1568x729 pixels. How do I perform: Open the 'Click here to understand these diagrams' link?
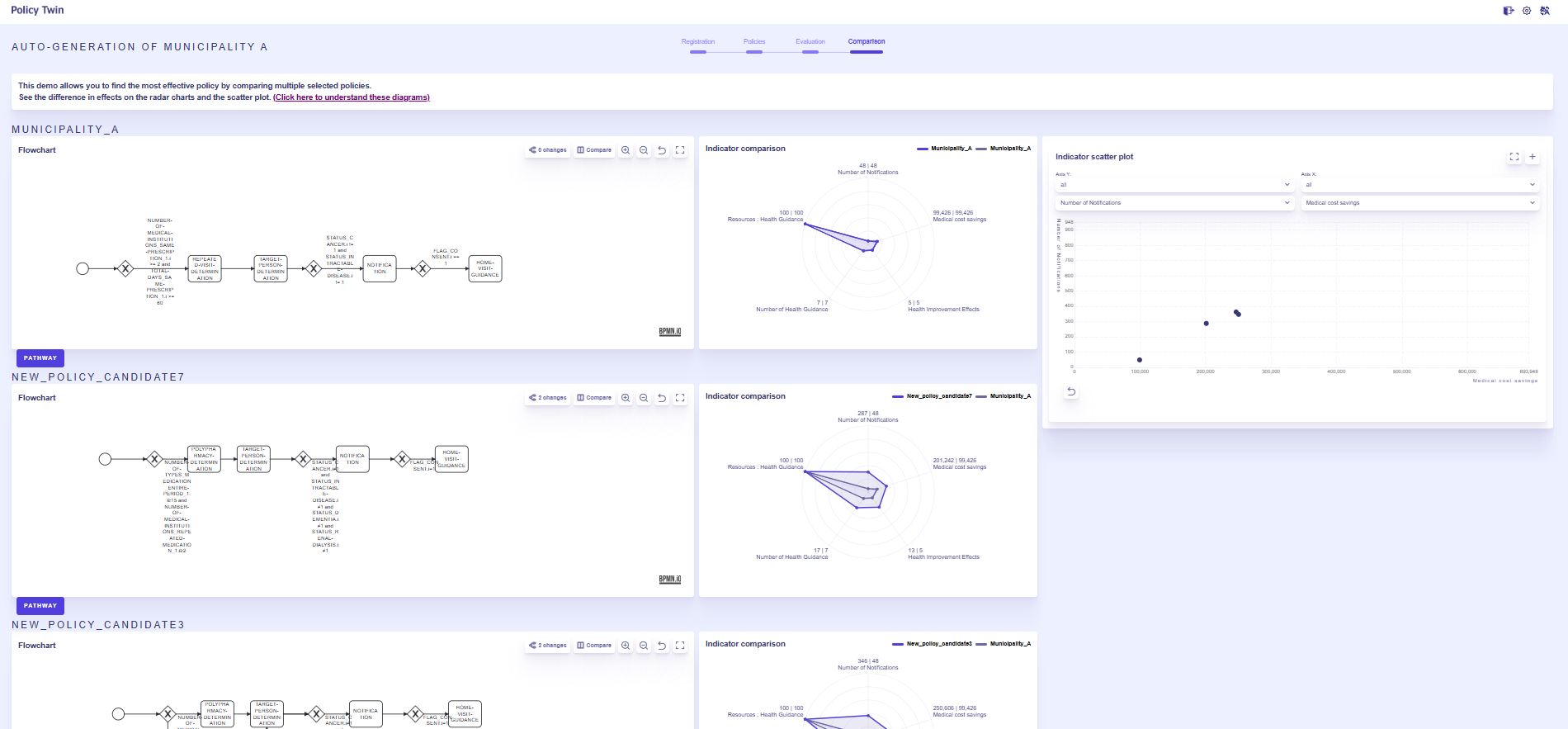pyautogui.click(x=352, y=97)
